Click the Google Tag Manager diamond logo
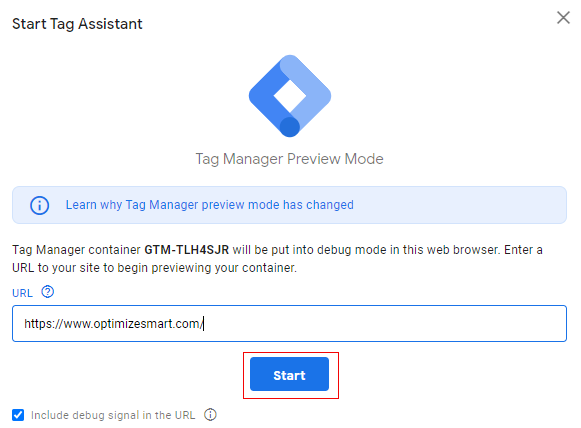581x428 pixels. 290,96
